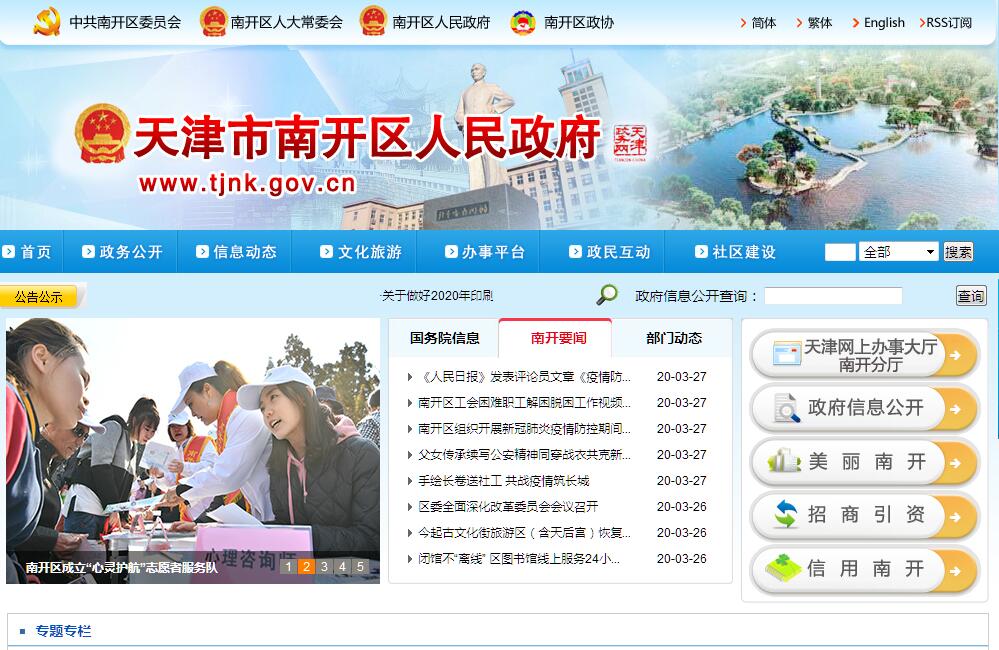This screenshot has height=650, width=999.
Task: Switch to the 国务院信息 tab
Action: (x=444, y=338)
